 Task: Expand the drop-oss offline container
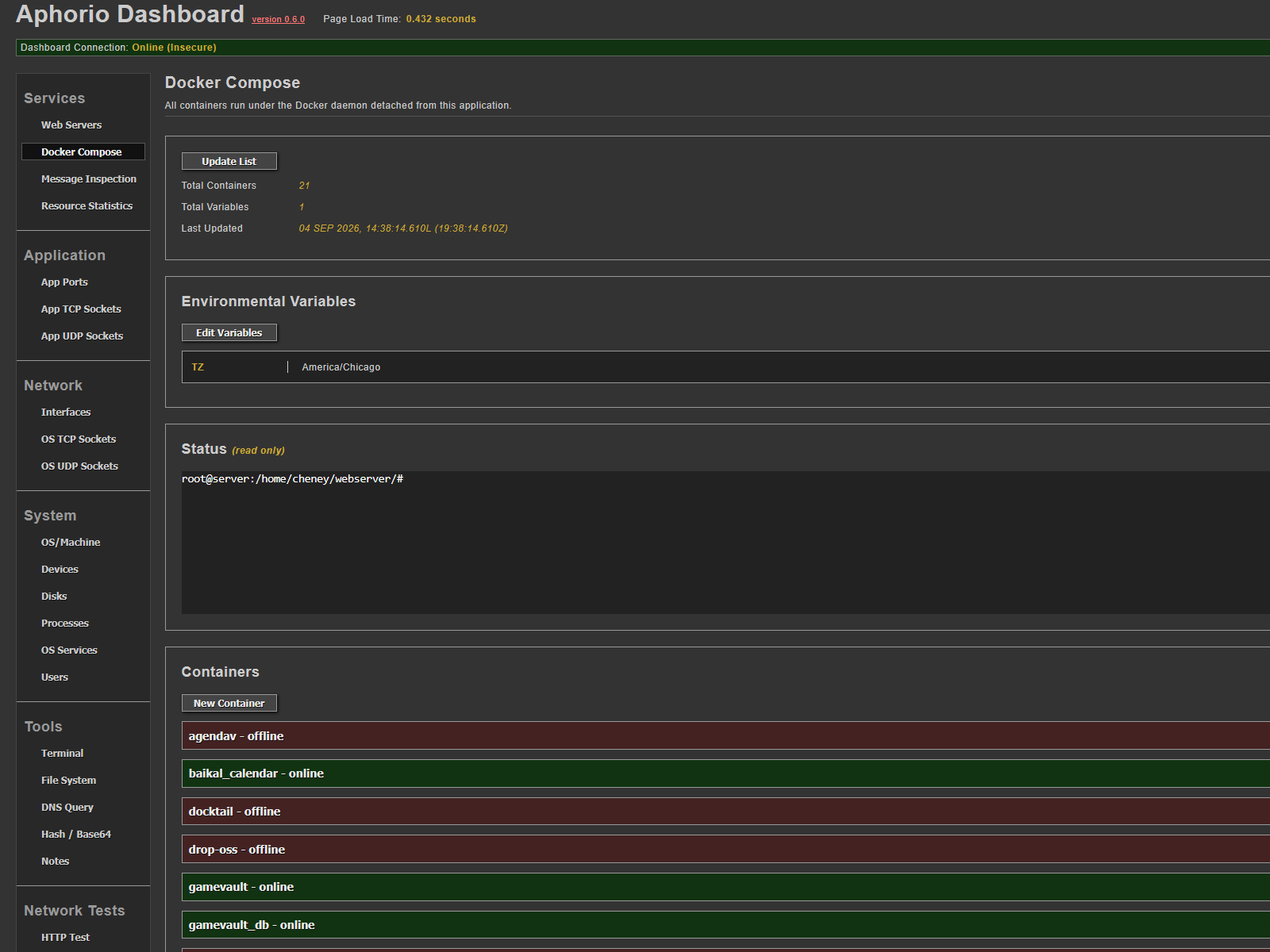click(x=725, y=849)
